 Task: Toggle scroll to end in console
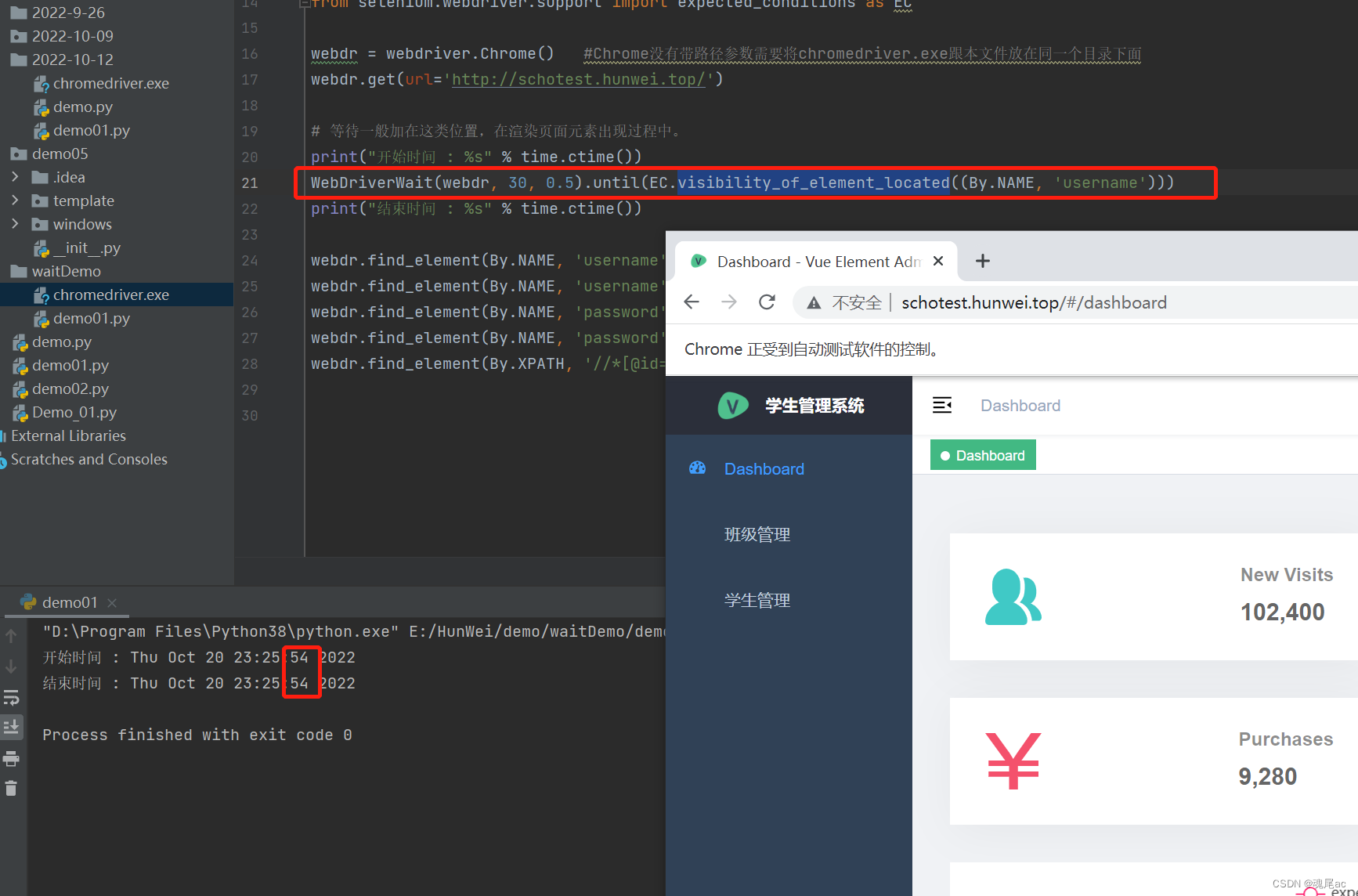click(12, 727)
